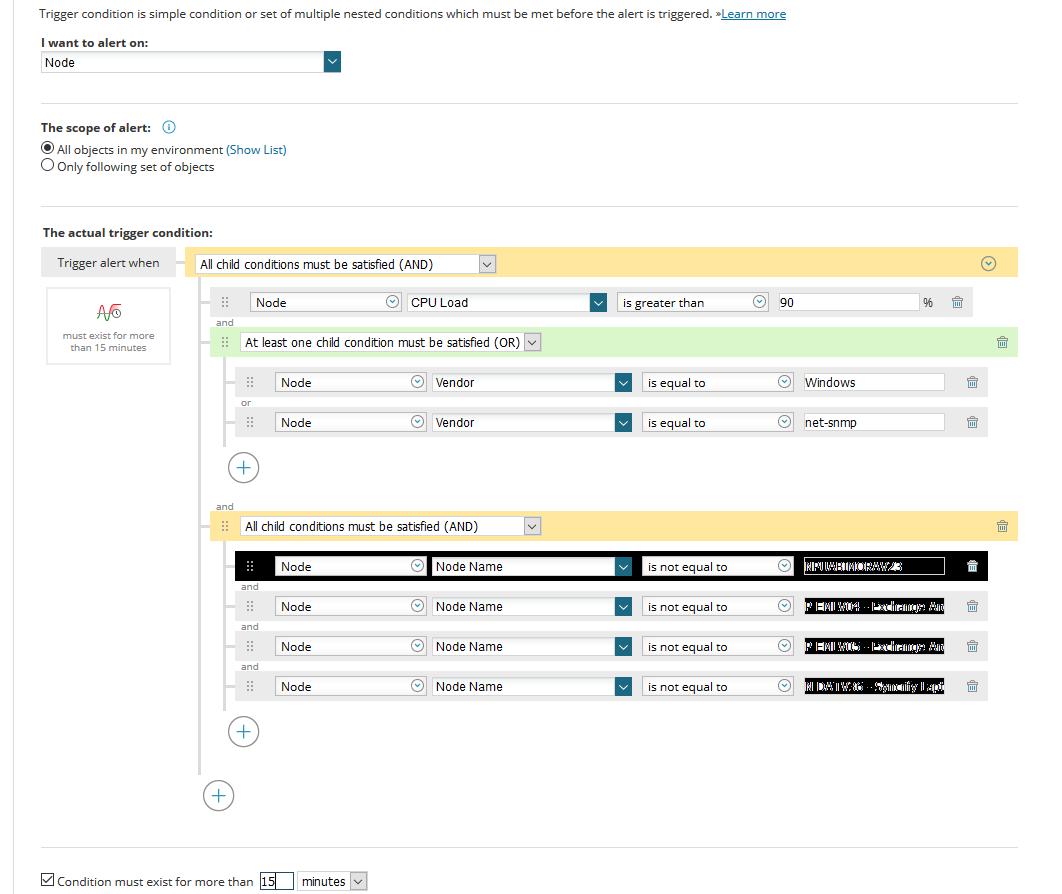Image resolution: width=1062 pixels, height=894 pixels.
Task: Click drag handle of the nested AND group
Action: pos(225,526)
